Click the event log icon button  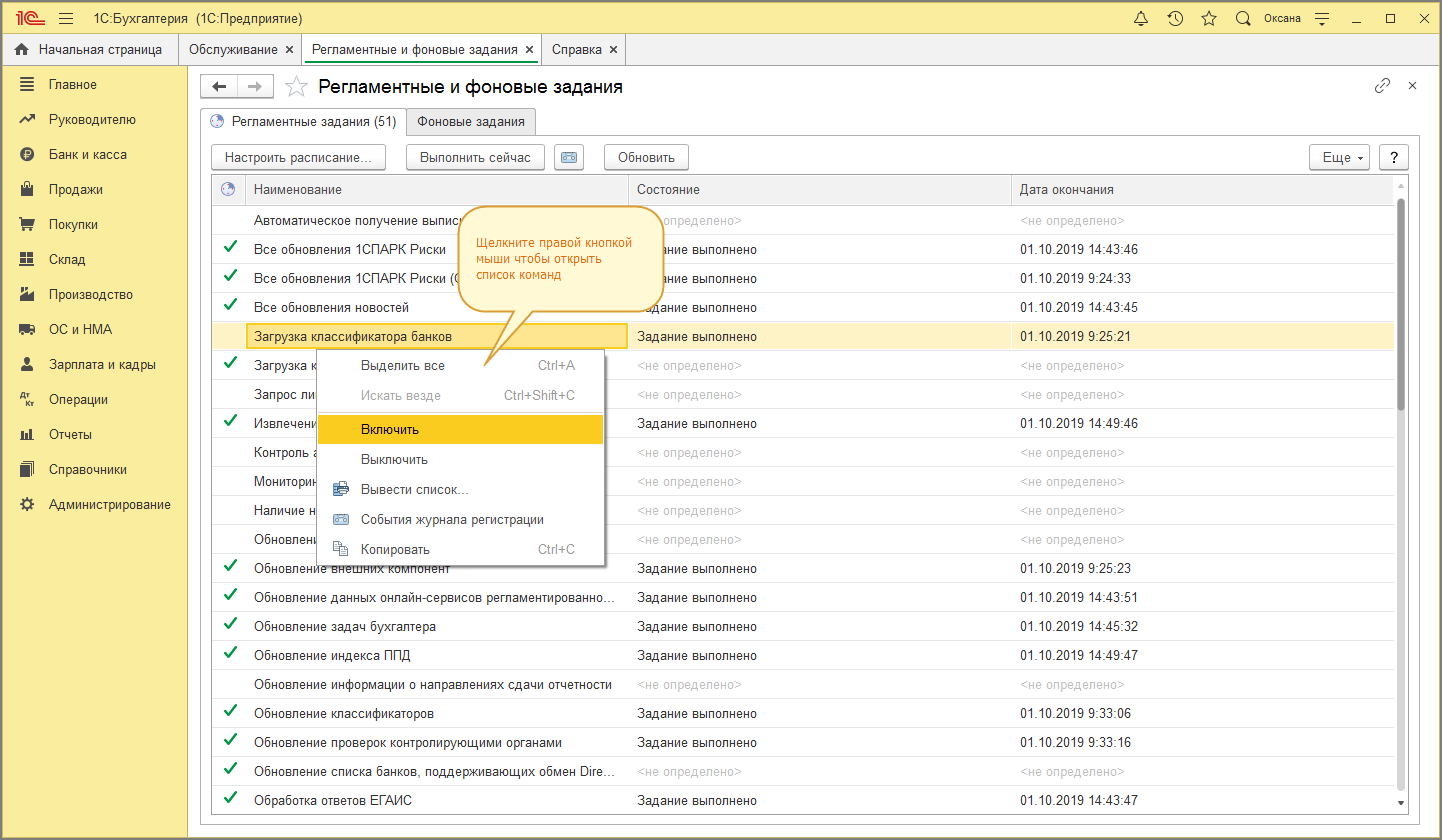(x=569, y=157)
